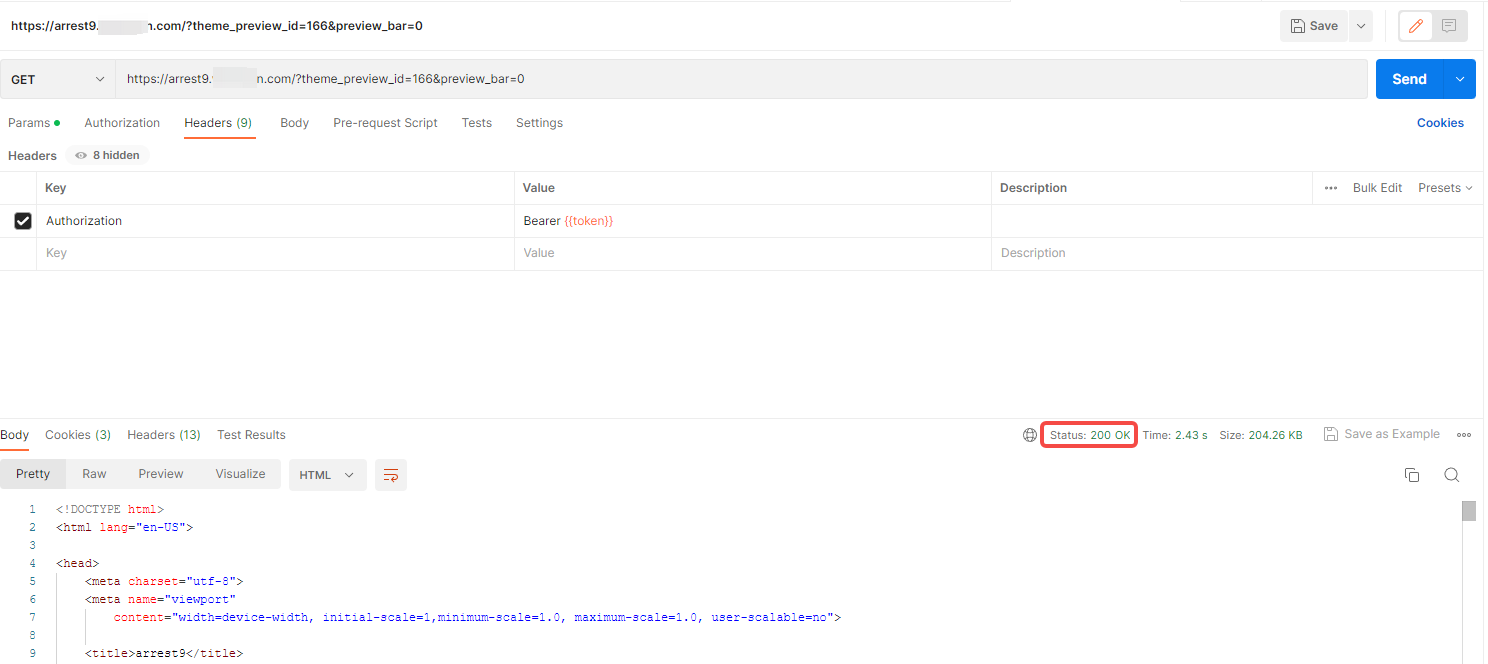Viewport: 1488px width, 664px height.
Task: Switch response view to Raw
Action: point(94,474)
